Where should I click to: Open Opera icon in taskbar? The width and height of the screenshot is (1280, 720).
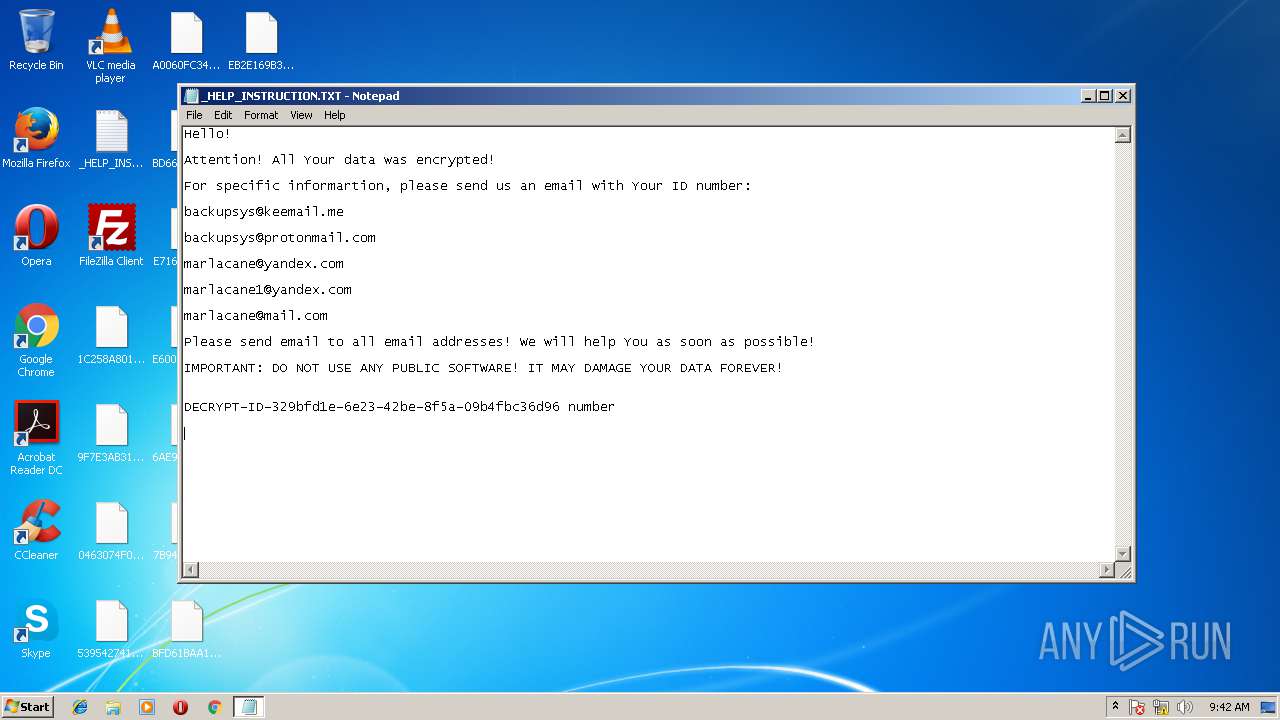coord(180,707)
